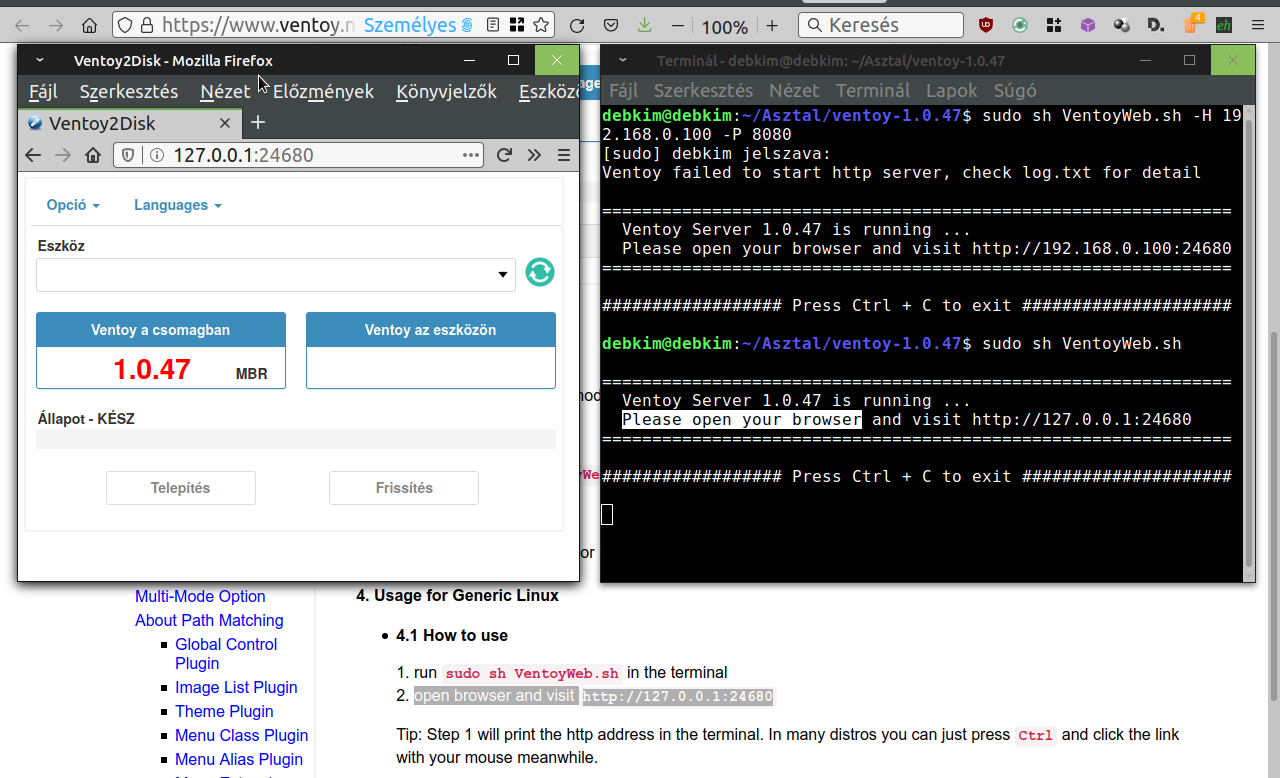Open Szerkesztés menu in Ventoy2Disk Firefox window
1280x778 pixels.
[x=129, y=92]
